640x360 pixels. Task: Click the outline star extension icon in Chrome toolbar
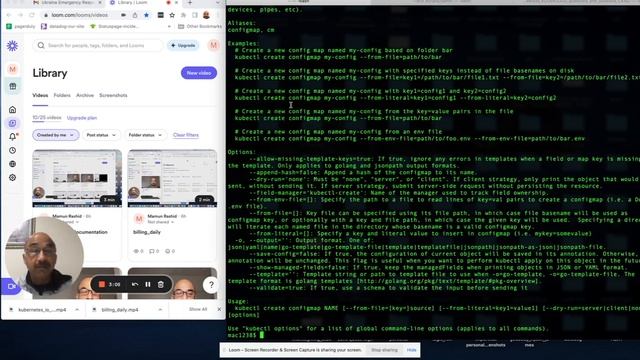pyautogui.click(x=172, y=15)
